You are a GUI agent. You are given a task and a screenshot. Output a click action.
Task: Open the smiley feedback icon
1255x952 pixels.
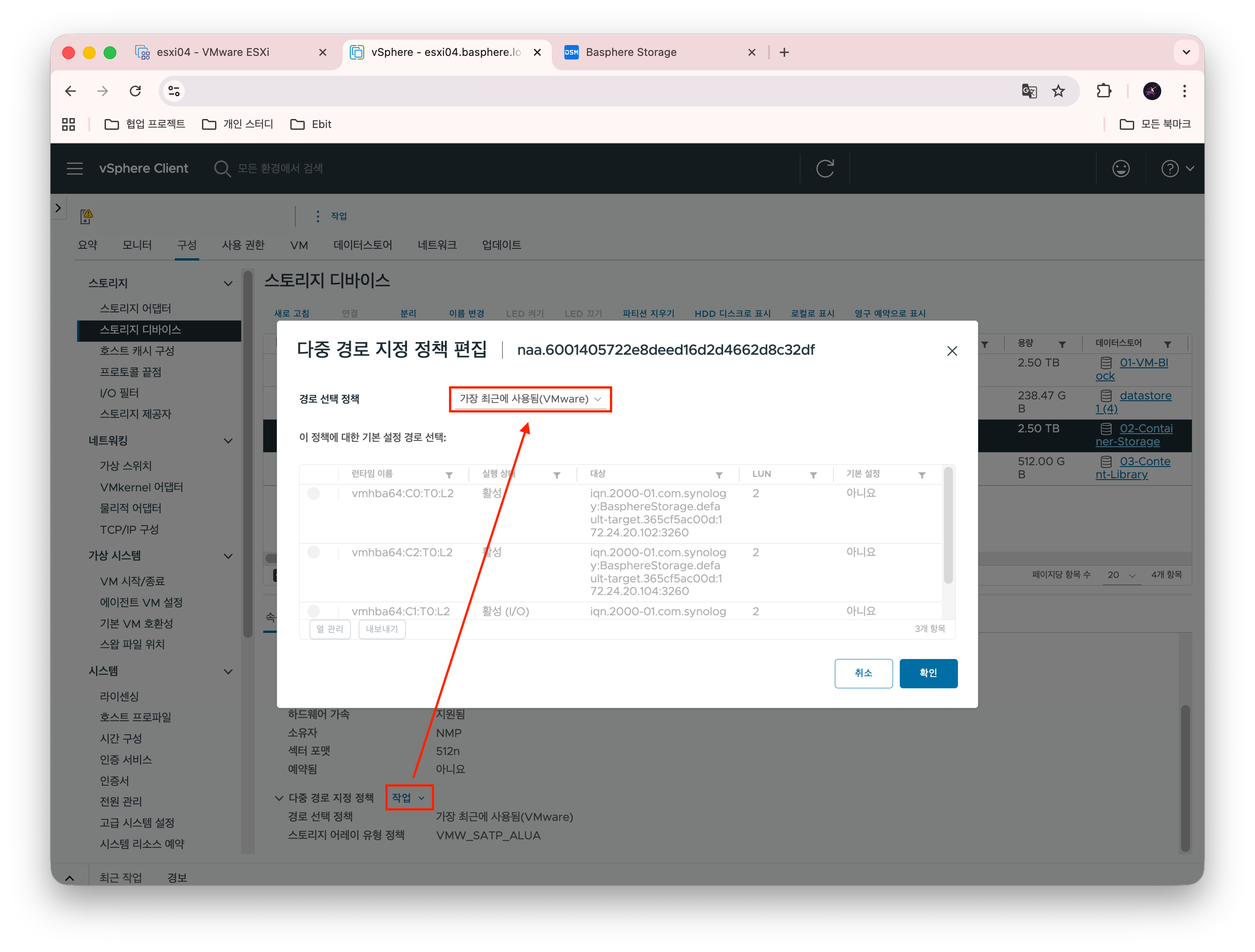click(x=1121, y=169)
